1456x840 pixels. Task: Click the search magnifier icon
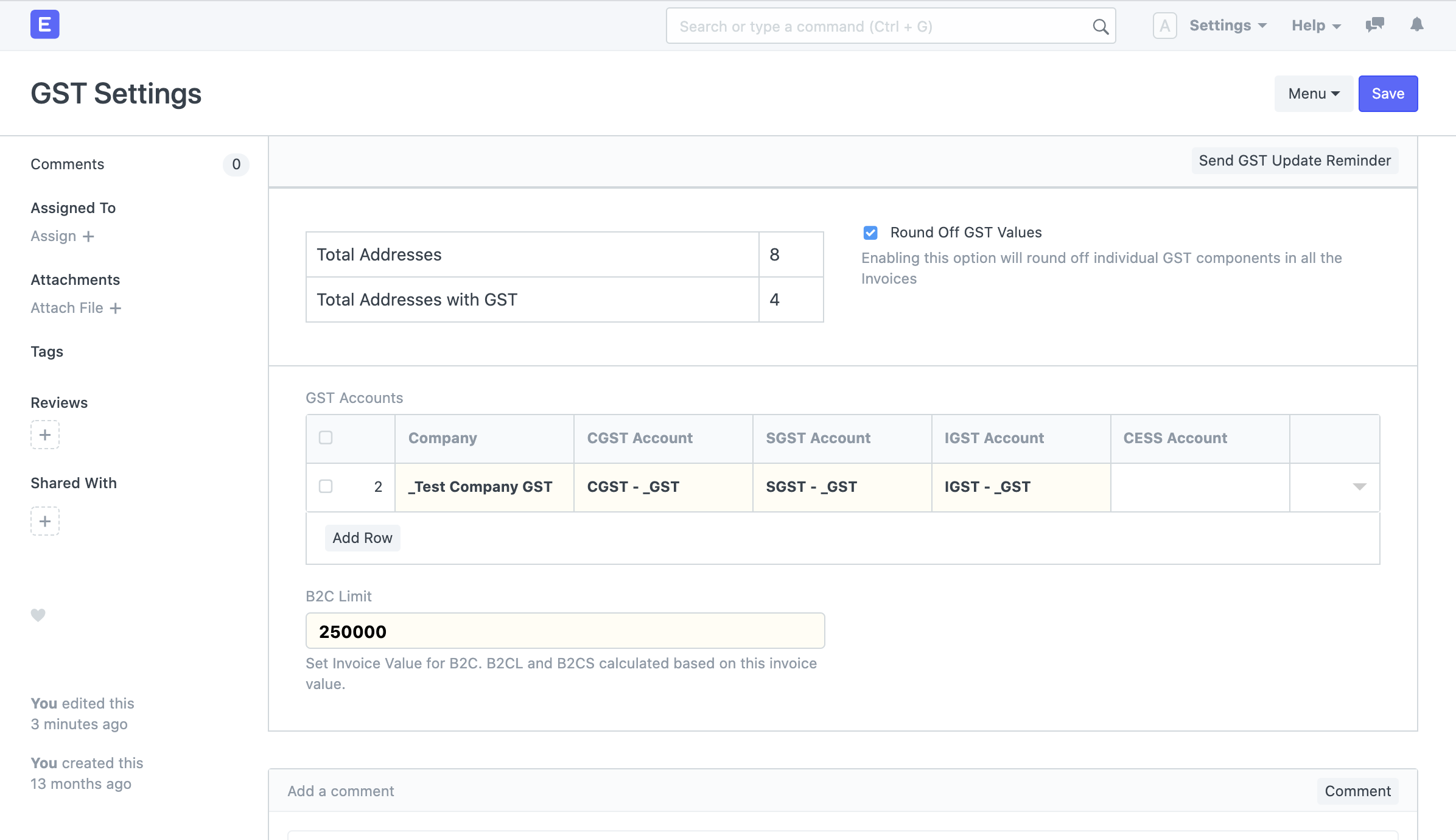(1100, 27)
